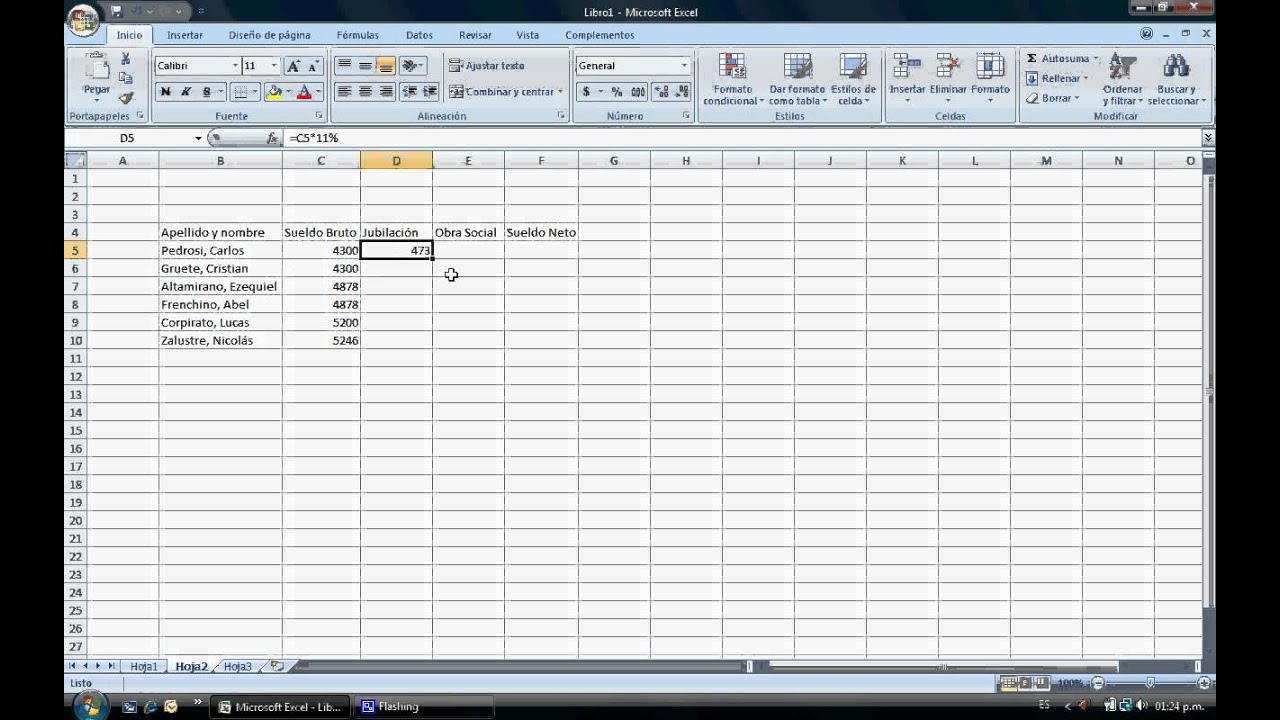Viewport: 1280px width, 720px height.
Task: Click the Dar formato como tabla icon
Action: pos(797,67)
